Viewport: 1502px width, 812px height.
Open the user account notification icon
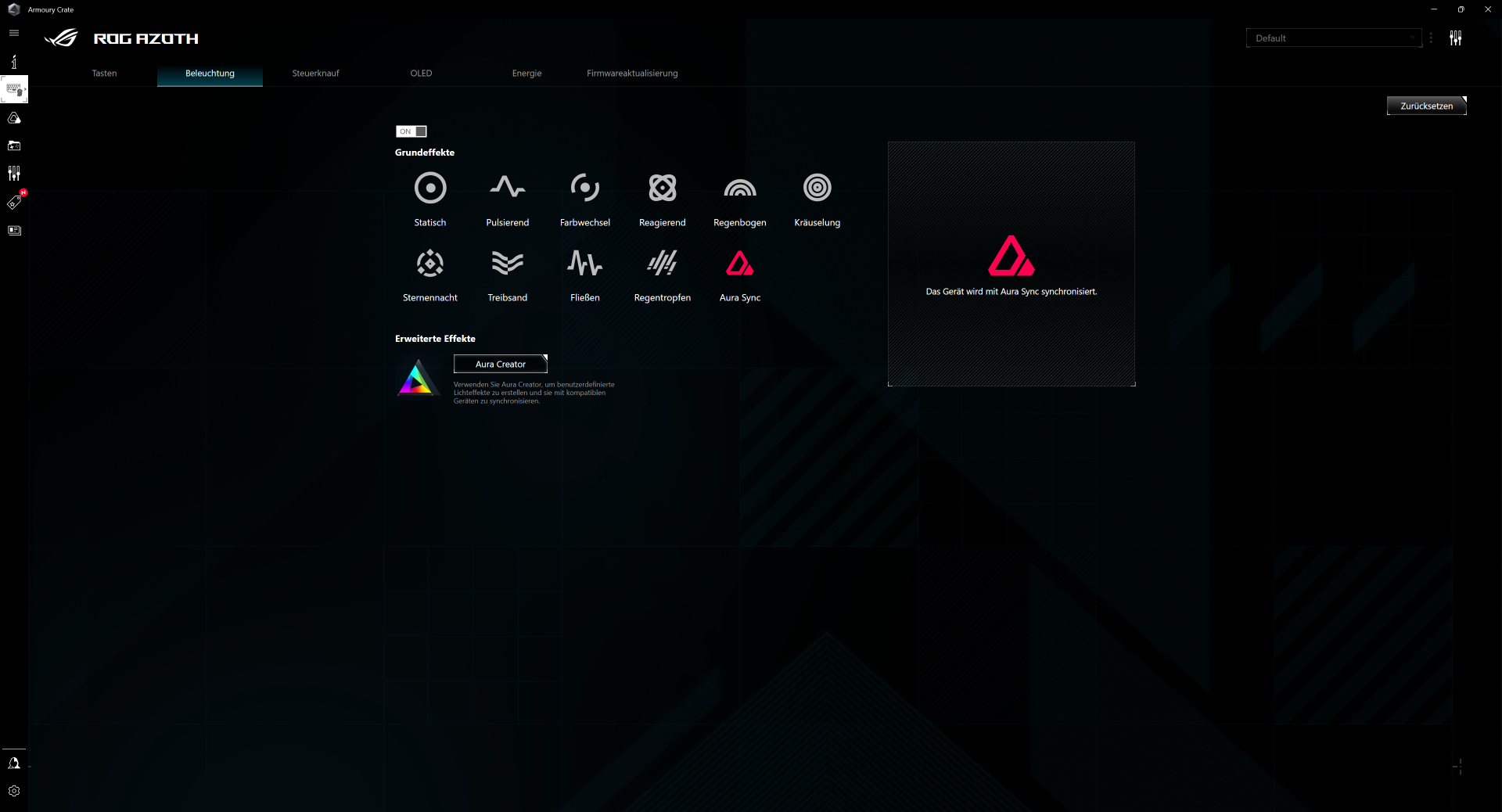[14, 763]
